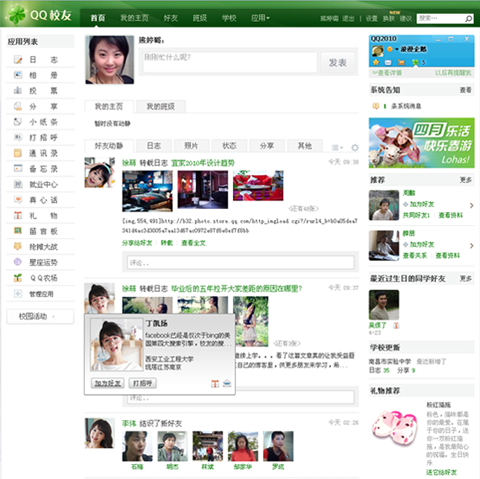Viewport: 480px width, 479px height.
Task: Switch to the 状态 feed tab
Action: (x=229, y=146)
